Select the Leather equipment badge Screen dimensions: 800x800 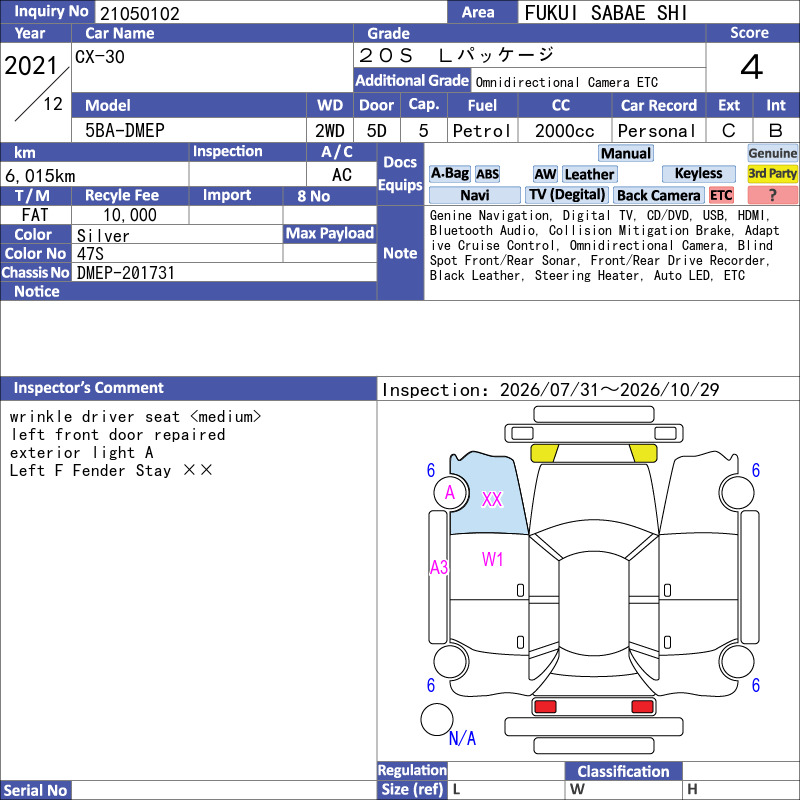pos(589,174)
